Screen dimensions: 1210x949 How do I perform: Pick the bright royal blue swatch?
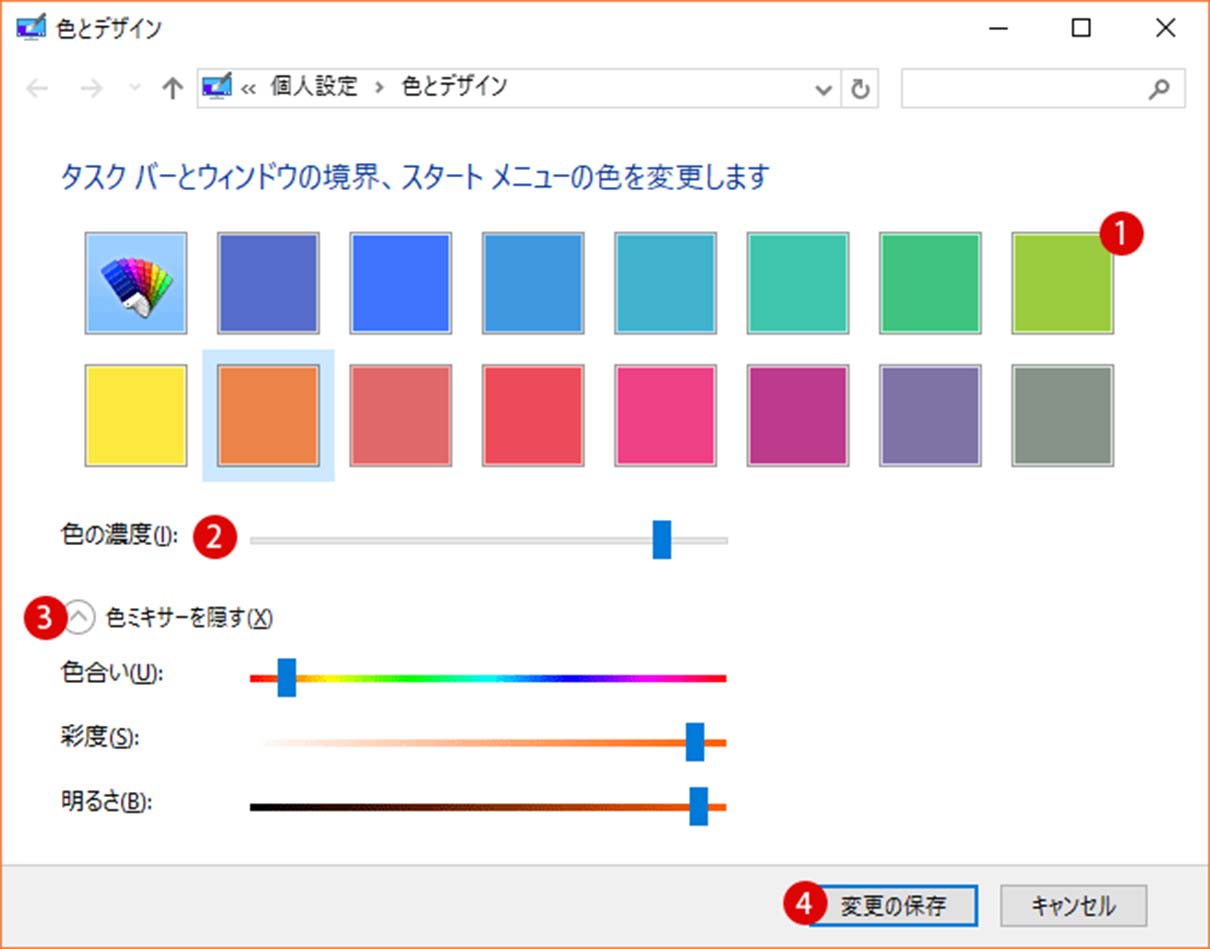coord(401,283)
